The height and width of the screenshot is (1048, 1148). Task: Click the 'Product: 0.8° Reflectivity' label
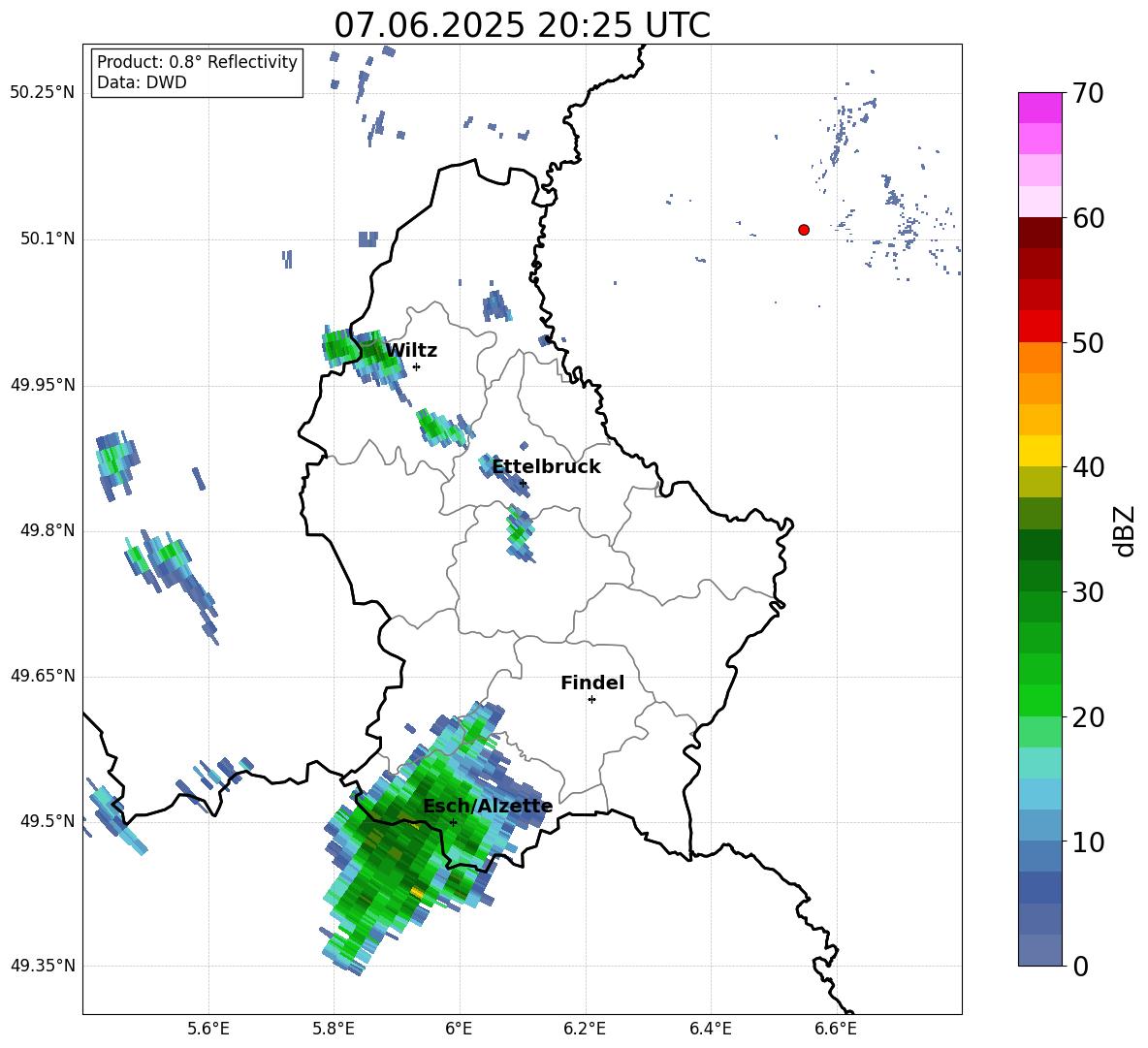click(x=197, y=62)
